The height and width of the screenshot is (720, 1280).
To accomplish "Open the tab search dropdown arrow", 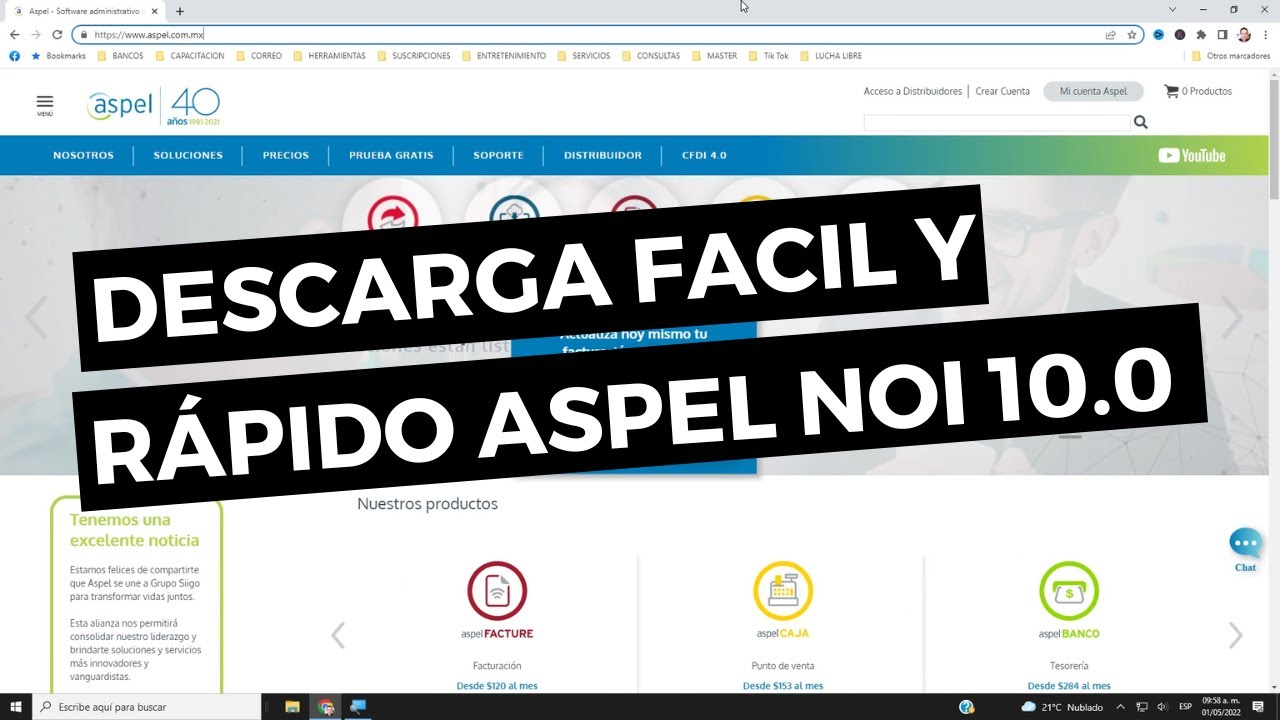I will pos(1173,10).
